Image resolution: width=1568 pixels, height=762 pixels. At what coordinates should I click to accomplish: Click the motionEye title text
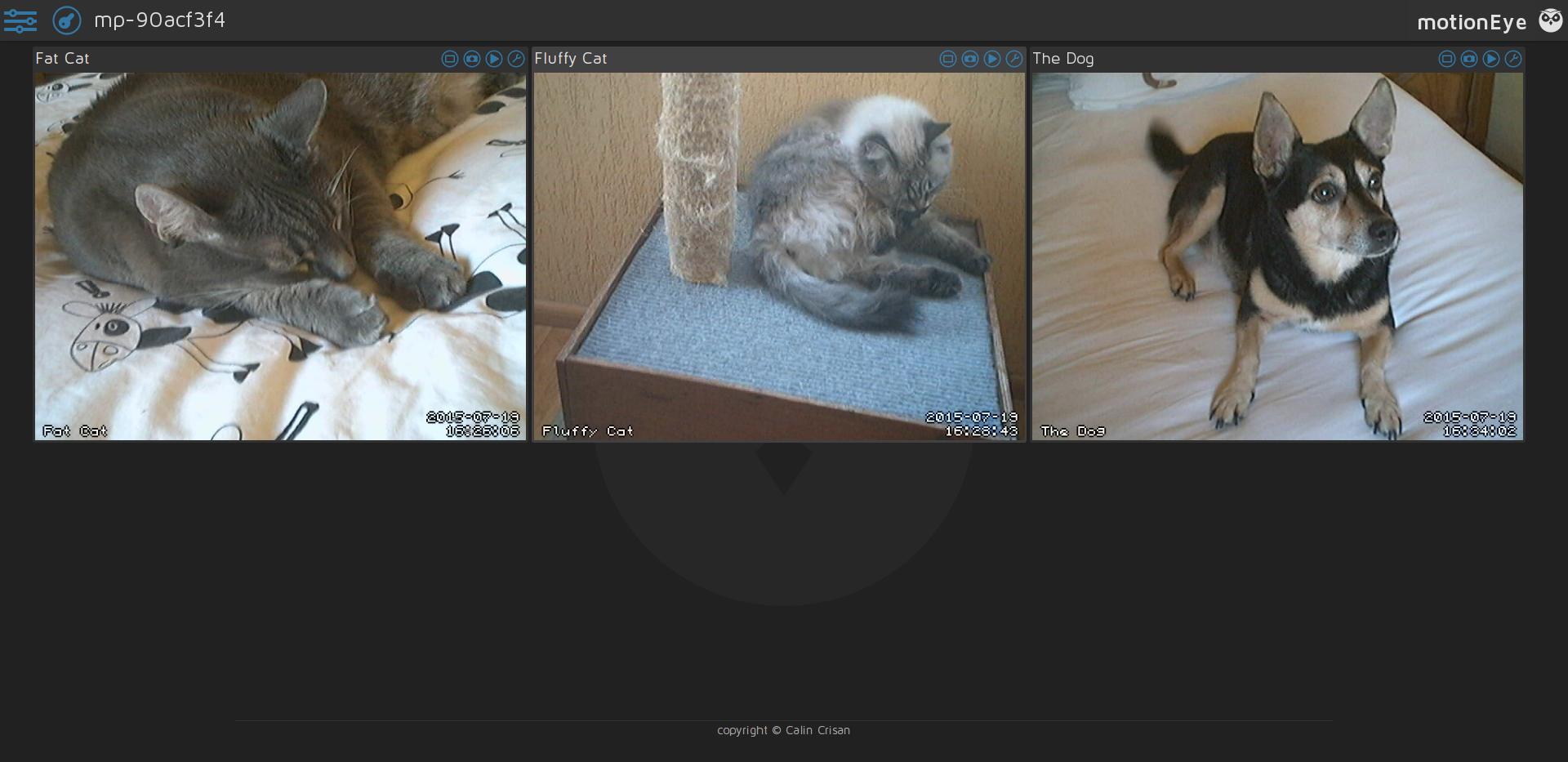(1472, 21)
